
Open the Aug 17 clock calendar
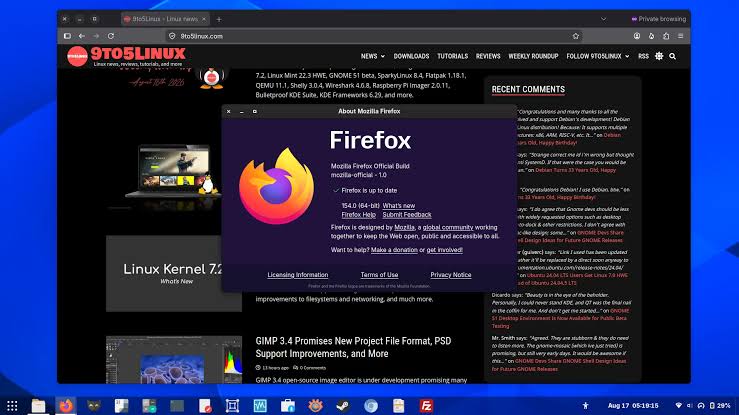[633, 406]
